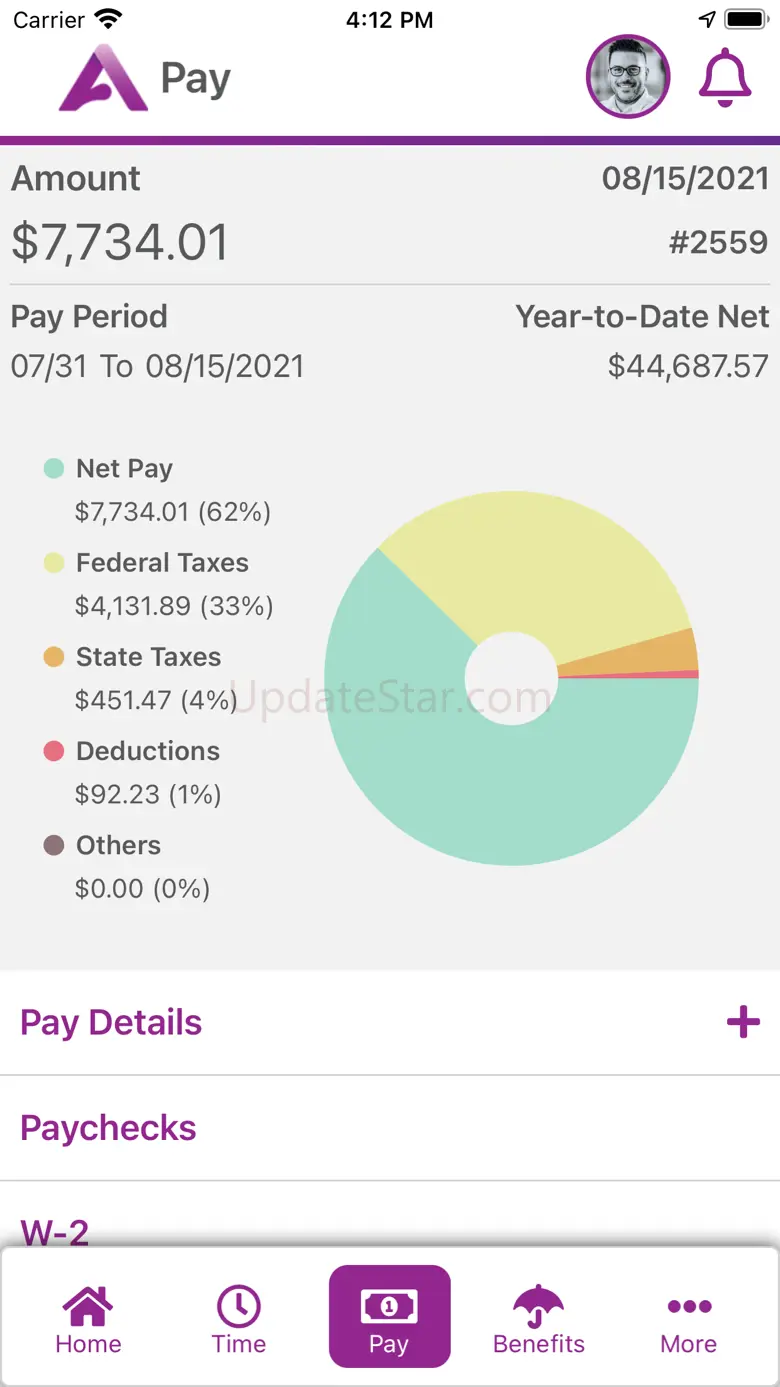Tap the Federal Taxes legend dot
This screenshot has width=780, height=1387.
pos(54,563)
